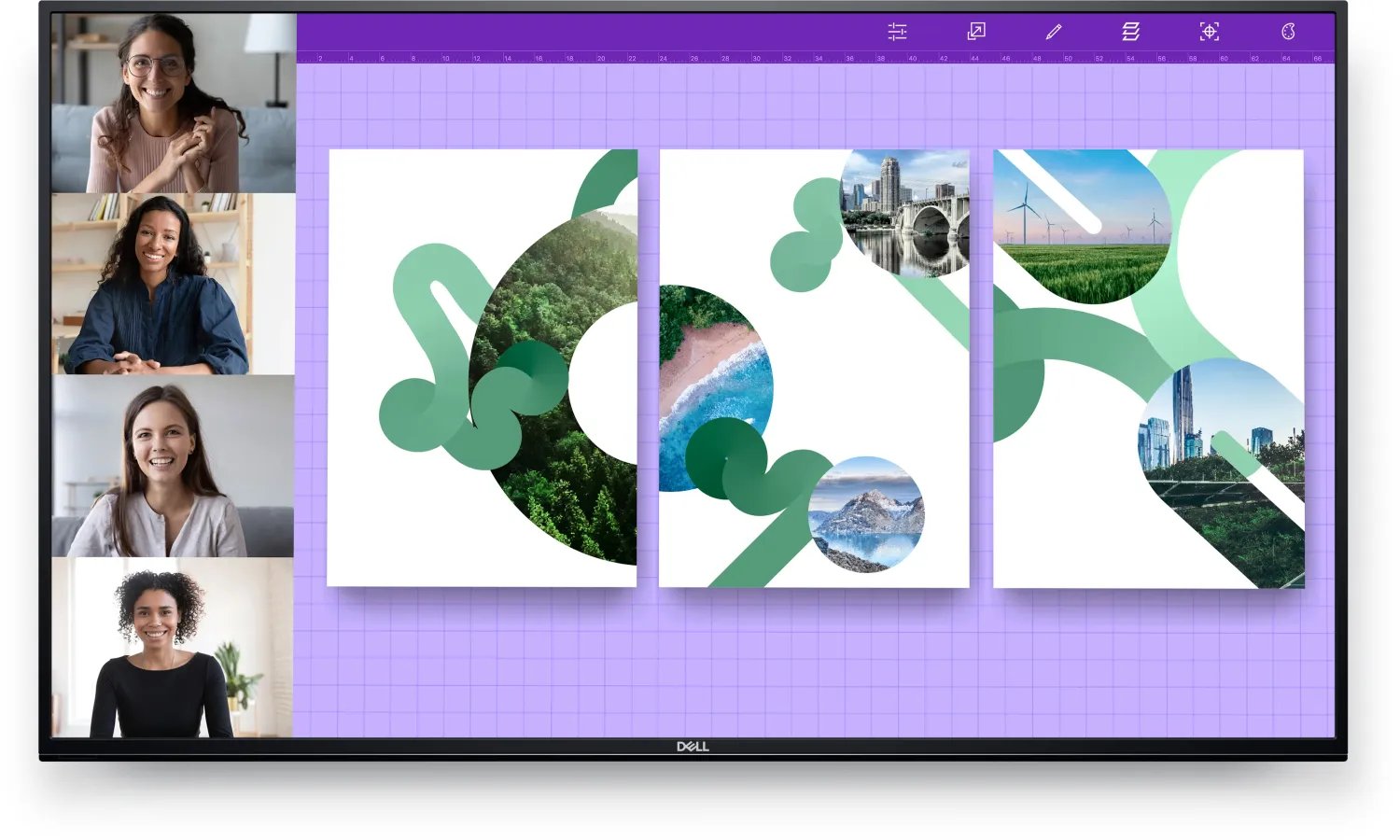
Task: Open the layers stack icon
Action: [x=1130, y=32]
